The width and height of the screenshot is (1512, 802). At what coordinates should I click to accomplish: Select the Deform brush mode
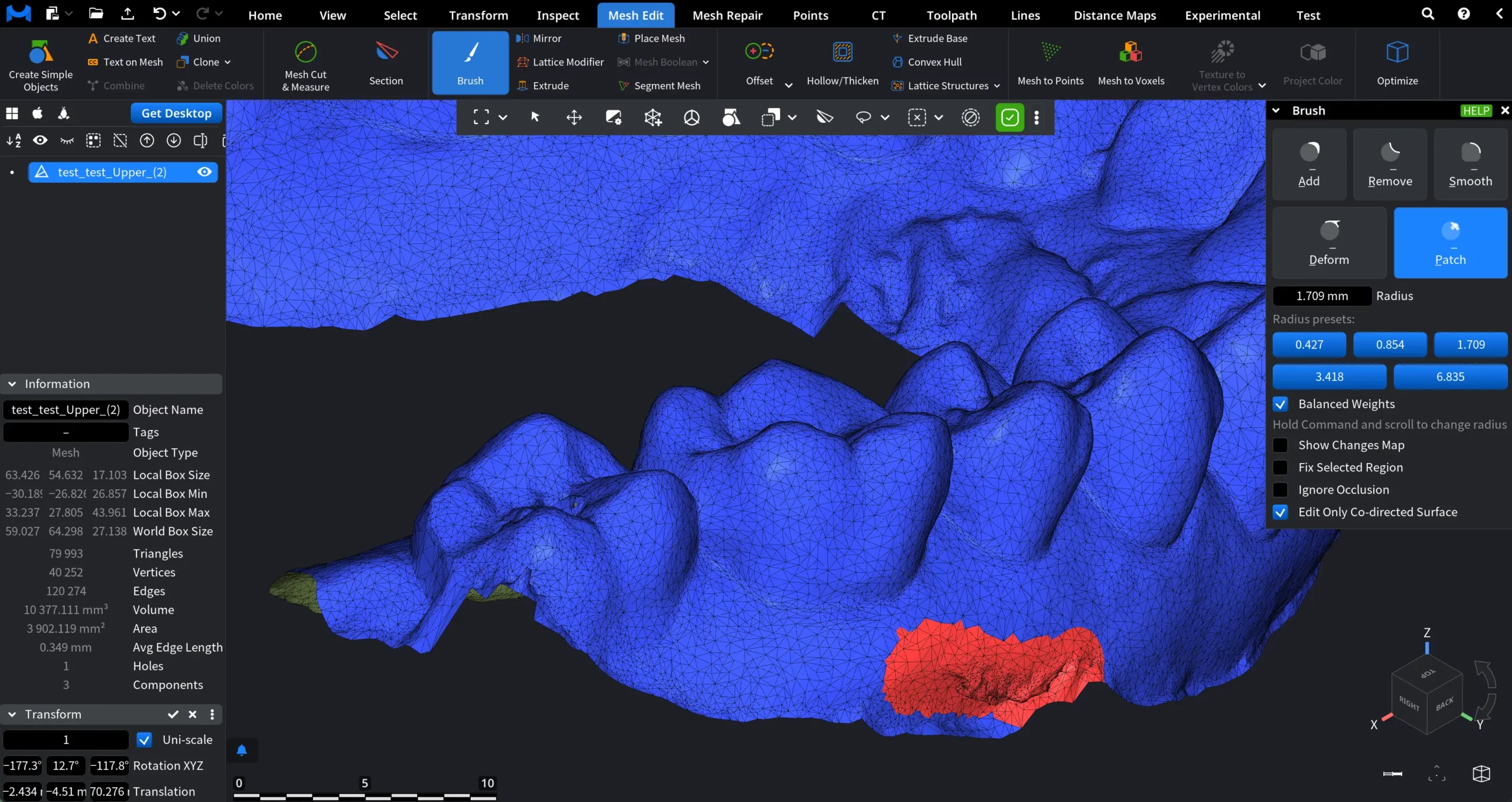pyautogui.click(x=1328, y=242)
